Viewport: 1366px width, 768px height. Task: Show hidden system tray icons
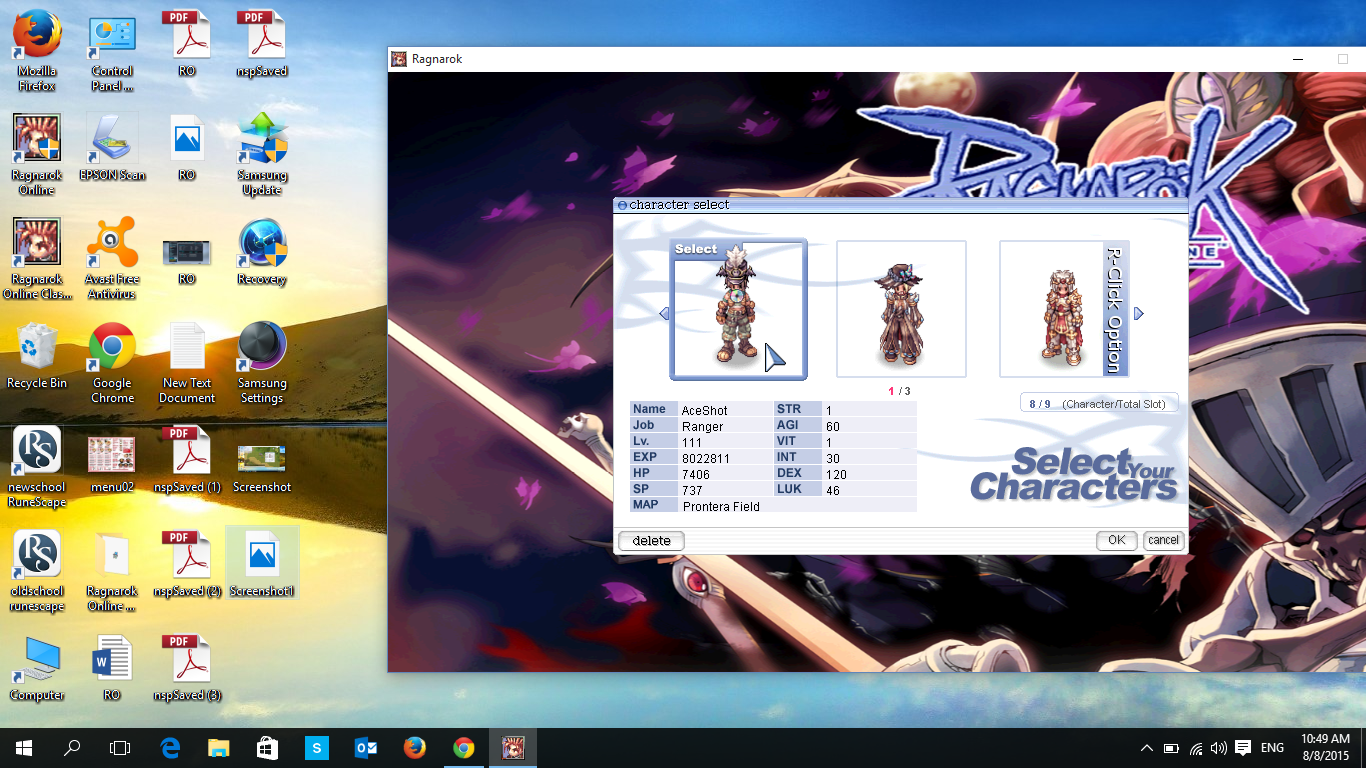point(1146,748)
